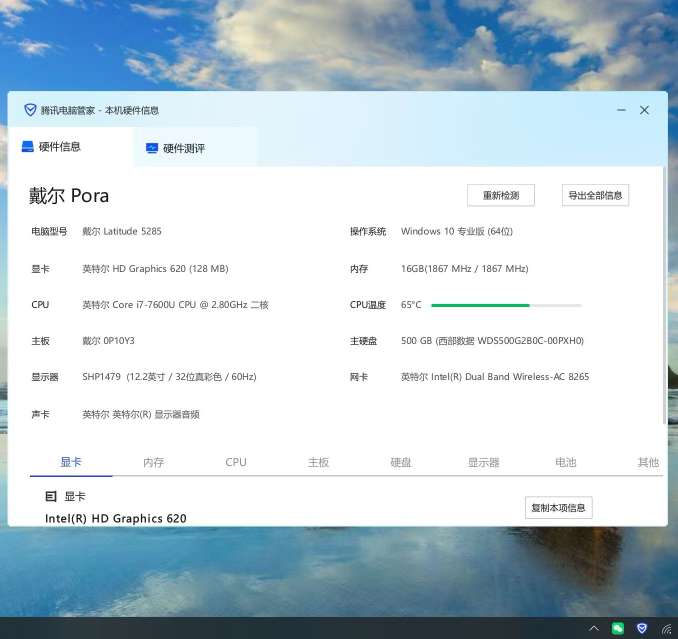Open the WeChat tray icon

click(618, 628)
